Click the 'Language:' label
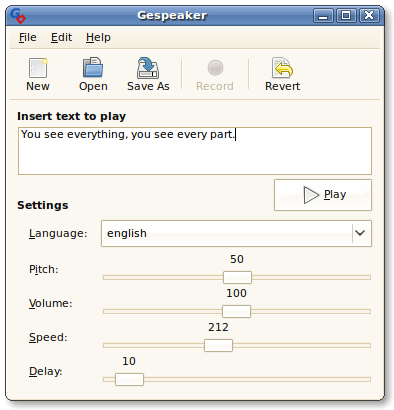This screenshot has height=410, width=394. (x=58, y=233)
